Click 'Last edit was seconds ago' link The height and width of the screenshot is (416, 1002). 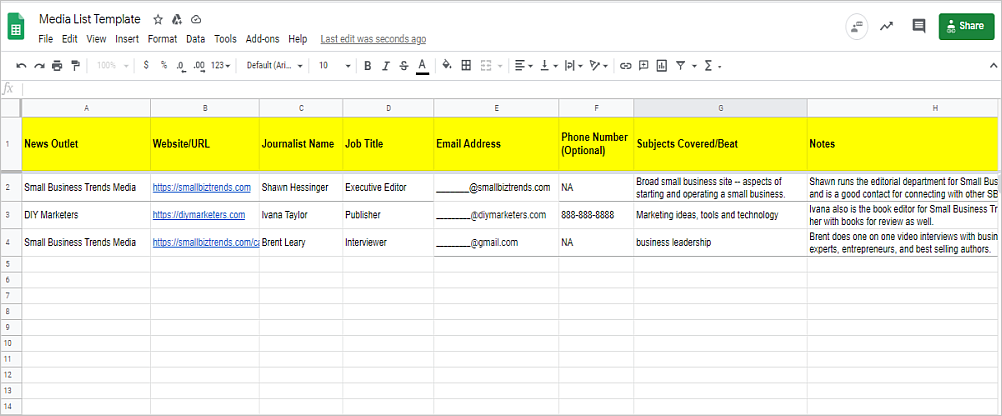[373, 39]
